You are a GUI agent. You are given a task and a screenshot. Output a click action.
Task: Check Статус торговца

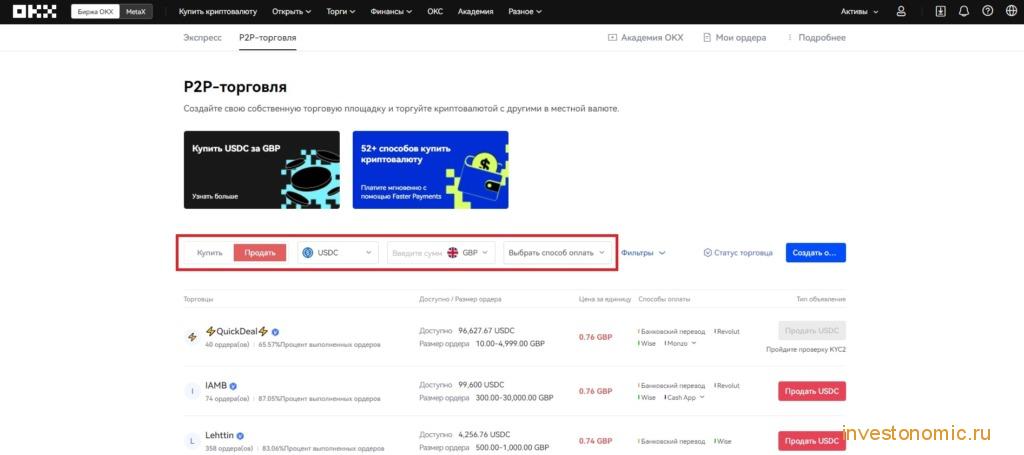point(738,253)
